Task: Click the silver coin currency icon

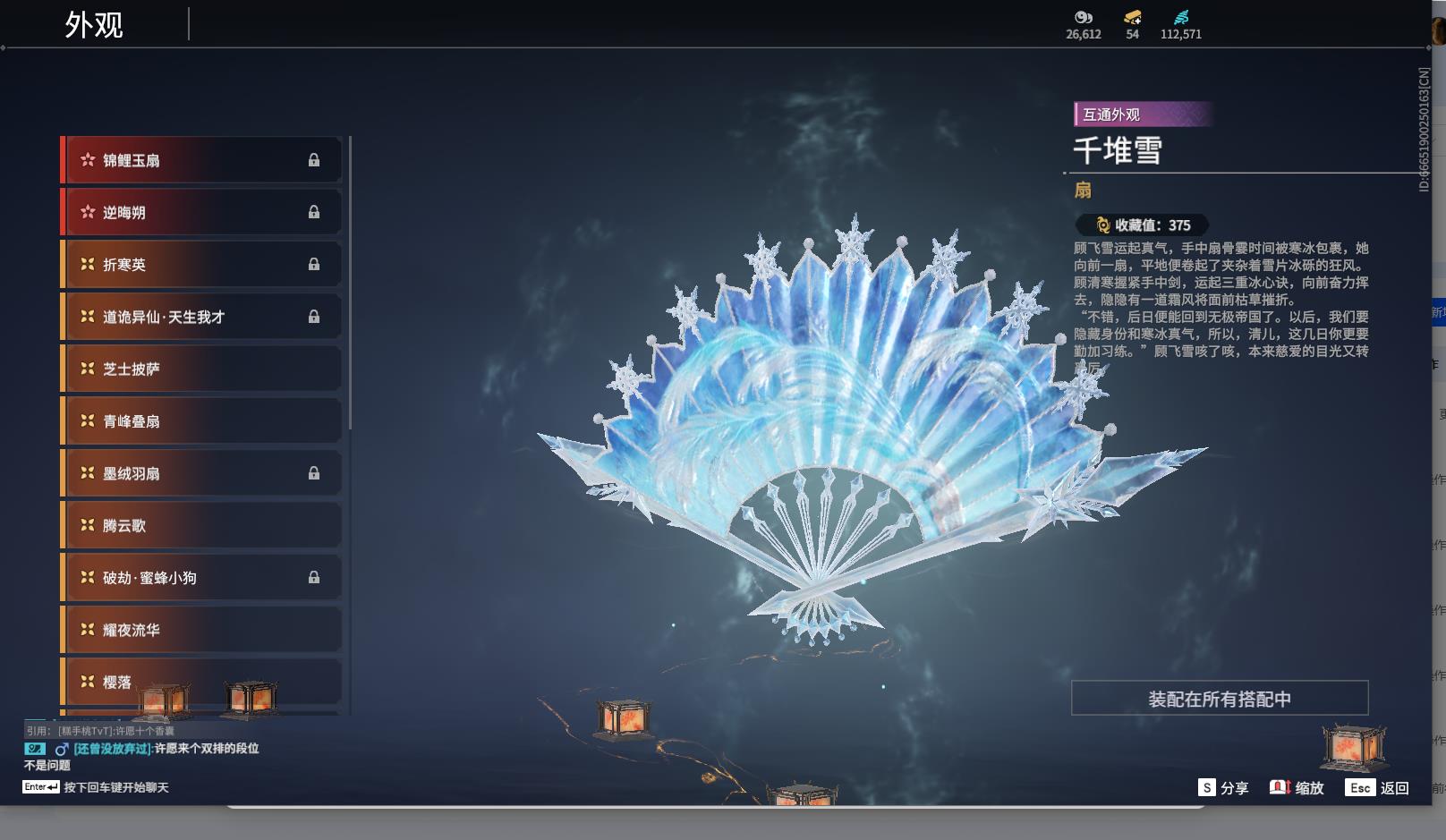Action: 1084,17
